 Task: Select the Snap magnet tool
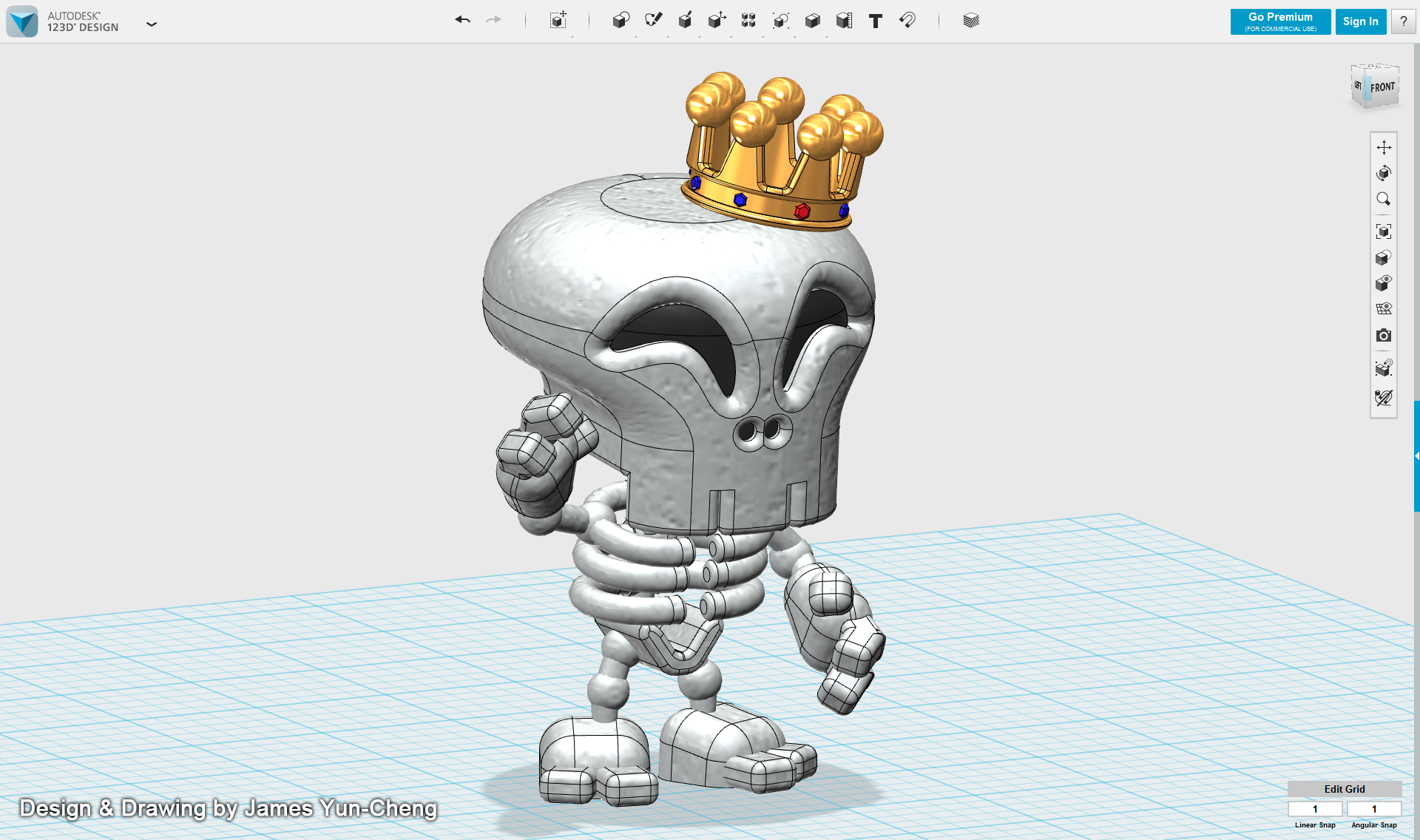tap(907, 20)
